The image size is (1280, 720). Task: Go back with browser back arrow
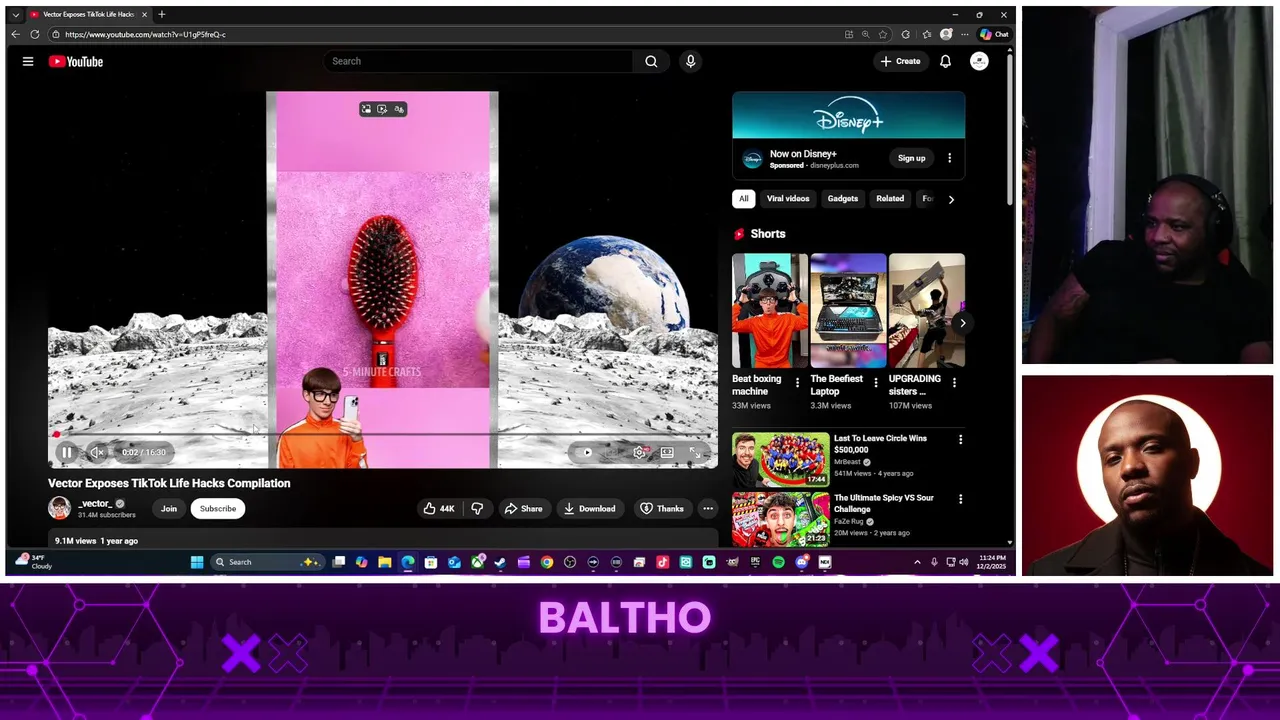point(15,34)
